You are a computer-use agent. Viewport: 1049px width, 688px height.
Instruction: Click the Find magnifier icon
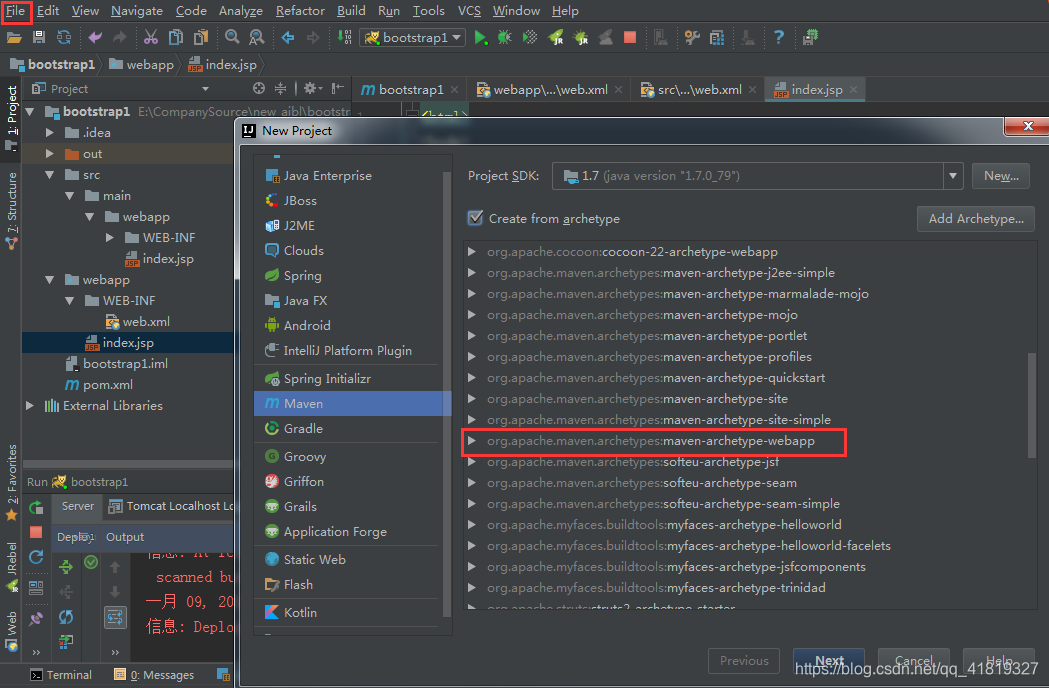point(232,37)
